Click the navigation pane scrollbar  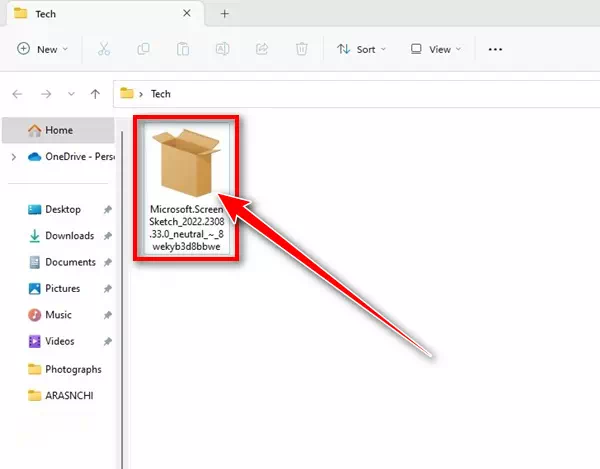122,300
